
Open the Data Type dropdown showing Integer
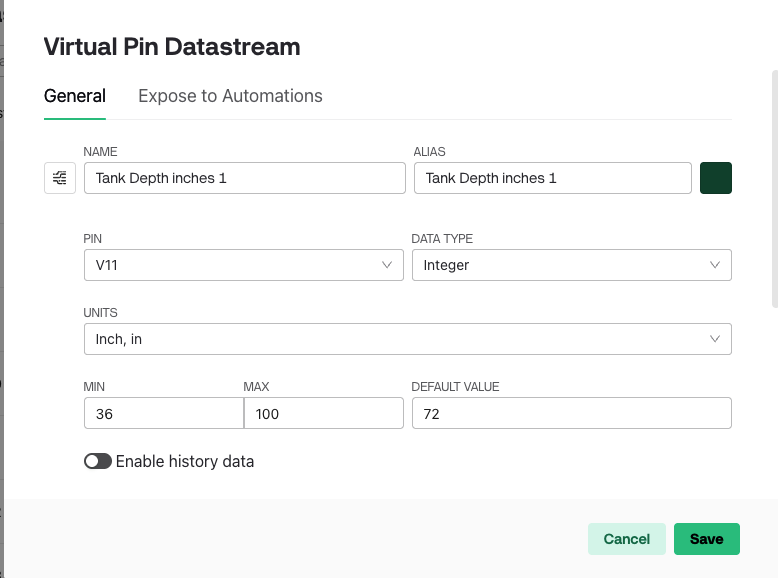[x=560, y=265]
